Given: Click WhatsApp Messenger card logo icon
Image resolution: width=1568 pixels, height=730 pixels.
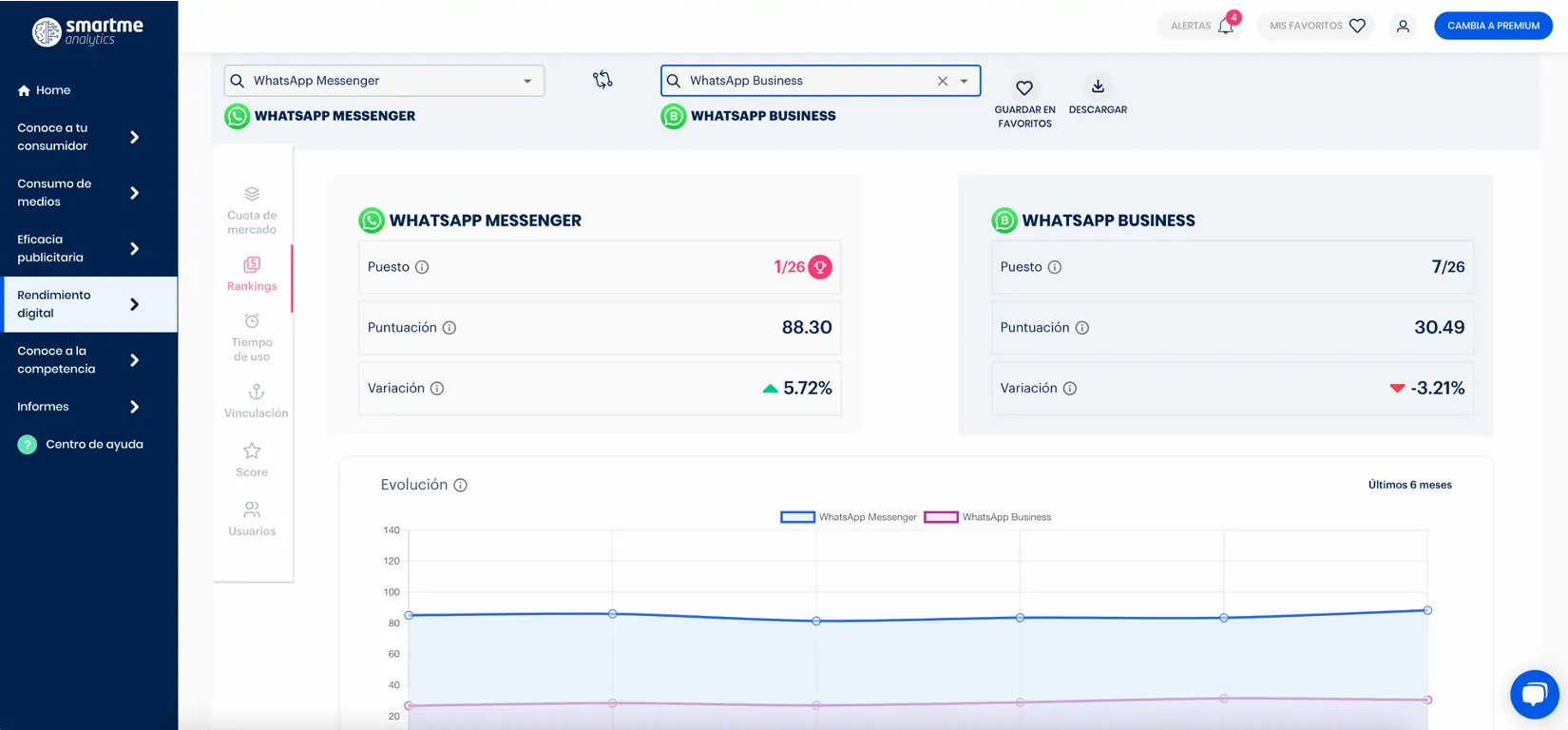Looking at the screenshot, I should coord(372,221).
